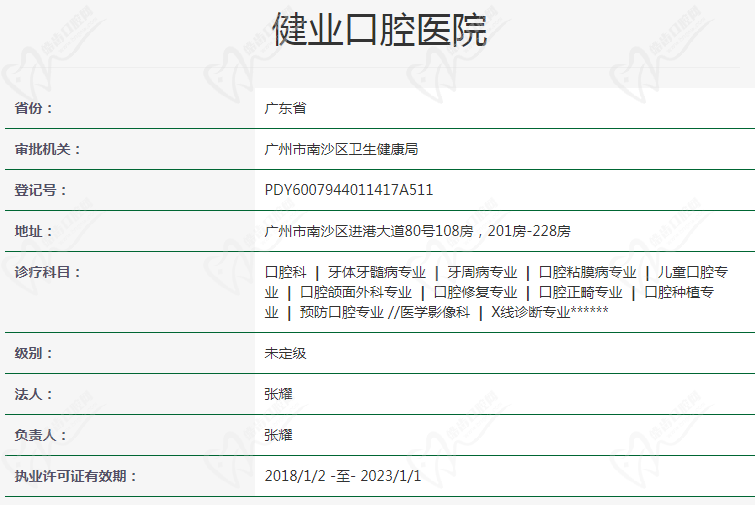Image resolution: width=755 pixels, height=505 pixels.
Task: Click the 口腔颌面外科专业 department entry
Action: click(355, 292)
